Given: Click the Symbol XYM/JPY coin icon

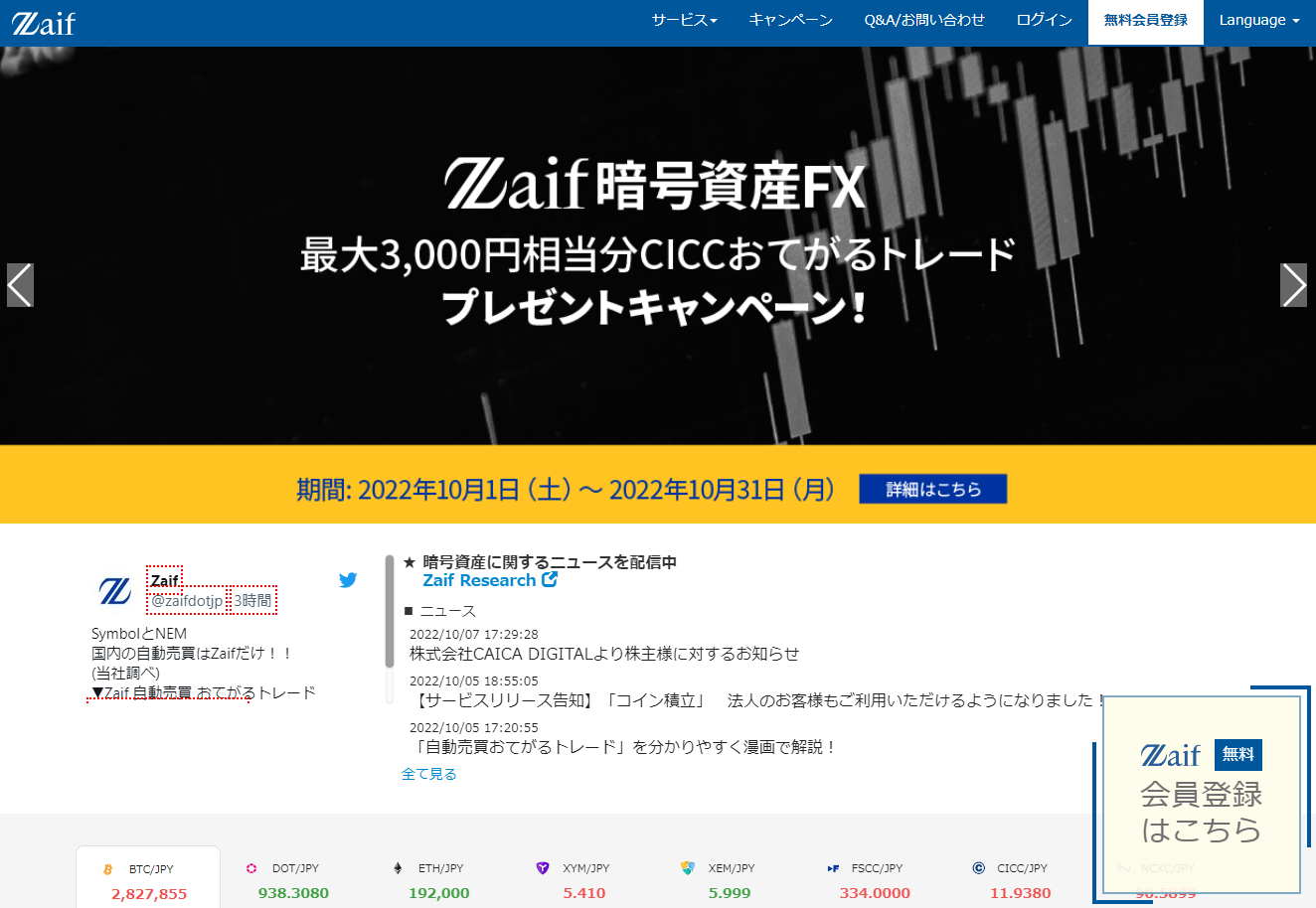Looking at the screenshot, I should (x=543, y=867).
